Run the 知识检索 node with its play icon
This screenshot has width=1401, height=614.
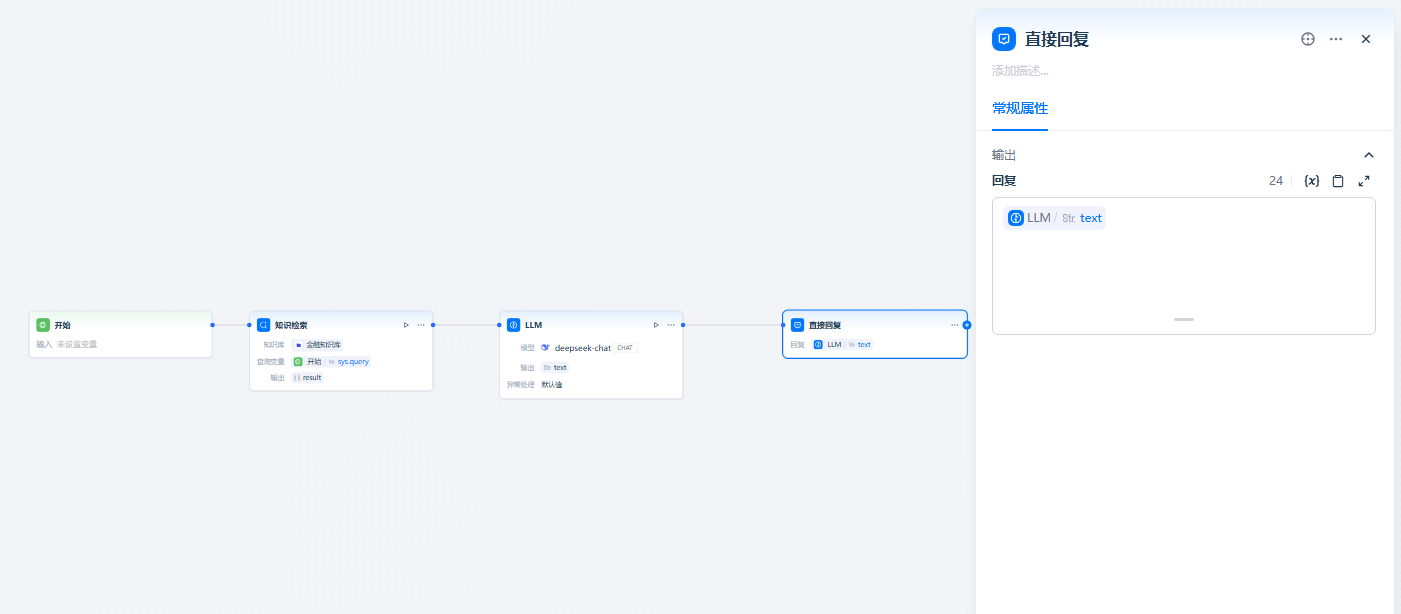[406, 325]
